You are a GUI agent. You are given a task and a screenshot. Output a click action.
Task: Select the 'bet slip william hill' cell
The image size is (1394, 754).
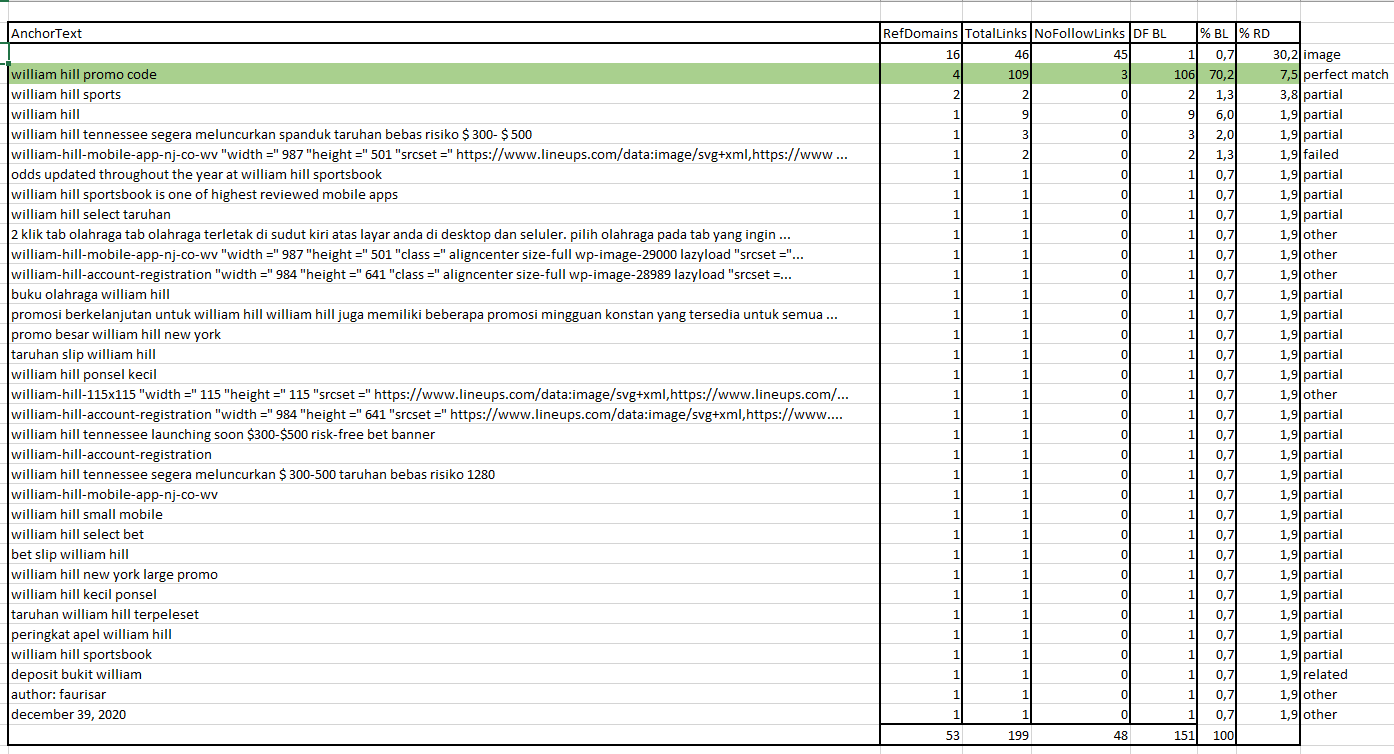click(444, 554)
